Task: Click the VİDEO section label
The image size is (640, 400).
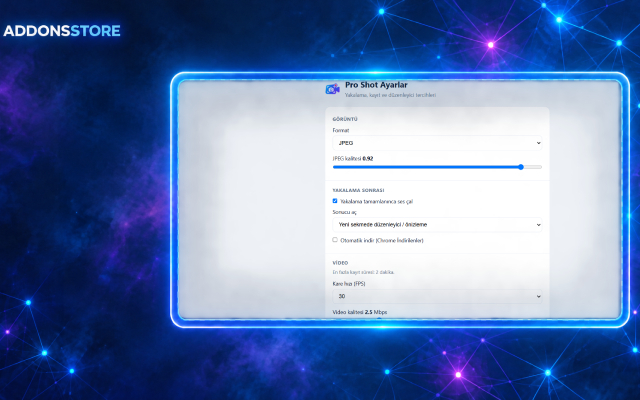Action: [x=340, y=263]
